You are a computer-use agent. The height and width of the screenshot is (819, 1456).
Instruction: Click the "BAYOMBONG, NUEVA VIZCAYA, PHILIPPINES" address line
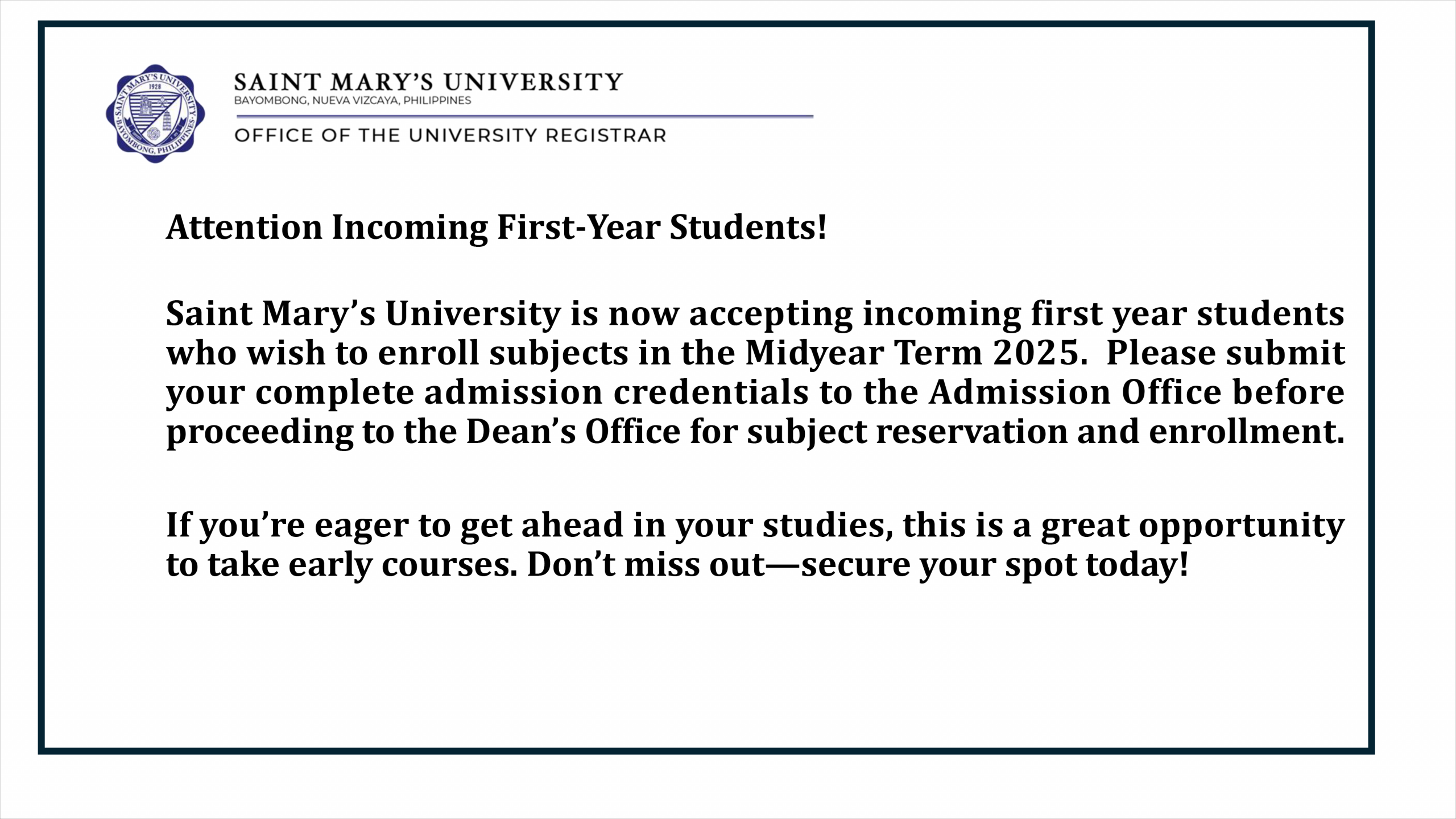(353, 101)
